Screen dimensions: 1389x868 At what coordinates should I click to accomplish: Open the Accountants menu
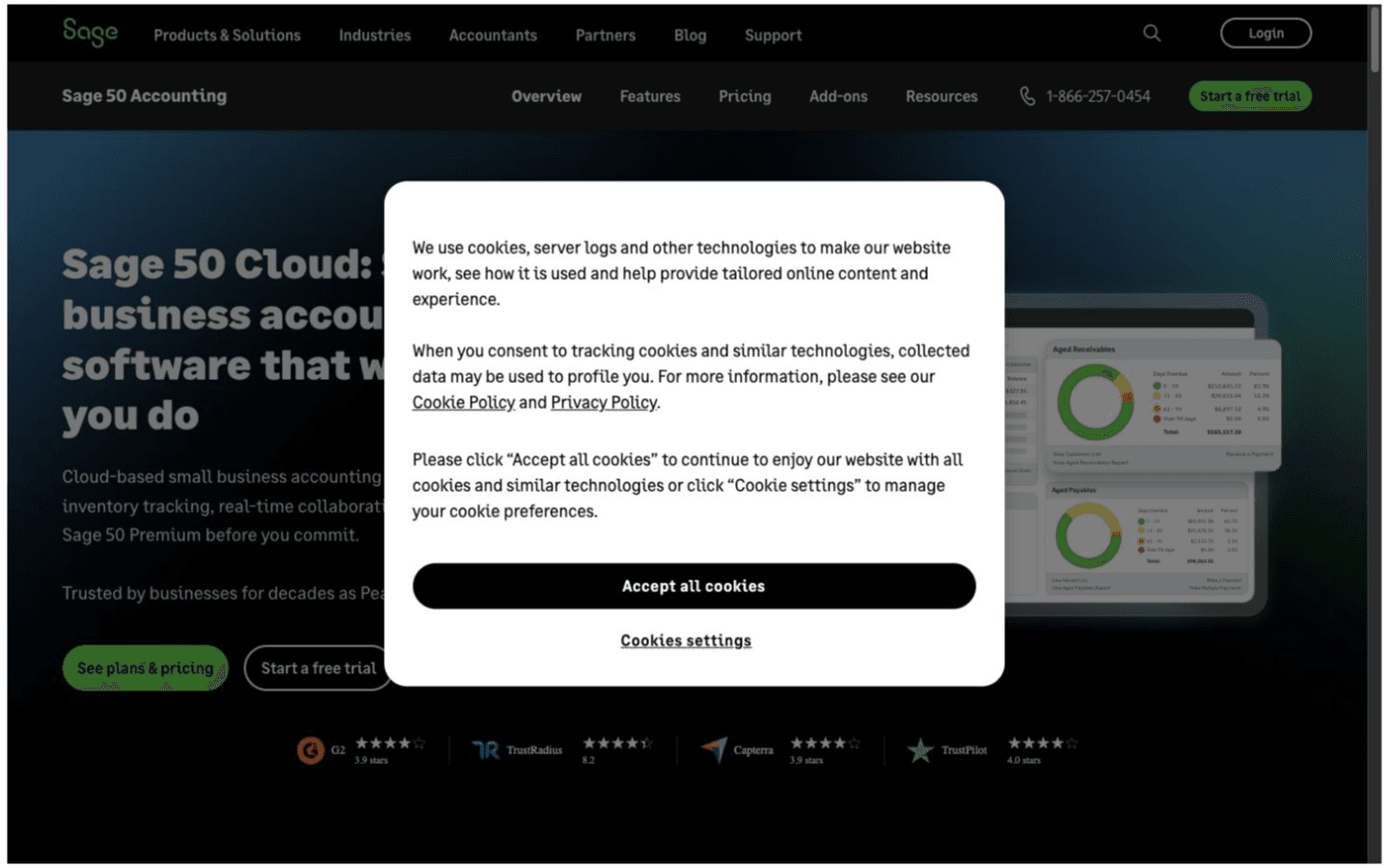(493, 35)
